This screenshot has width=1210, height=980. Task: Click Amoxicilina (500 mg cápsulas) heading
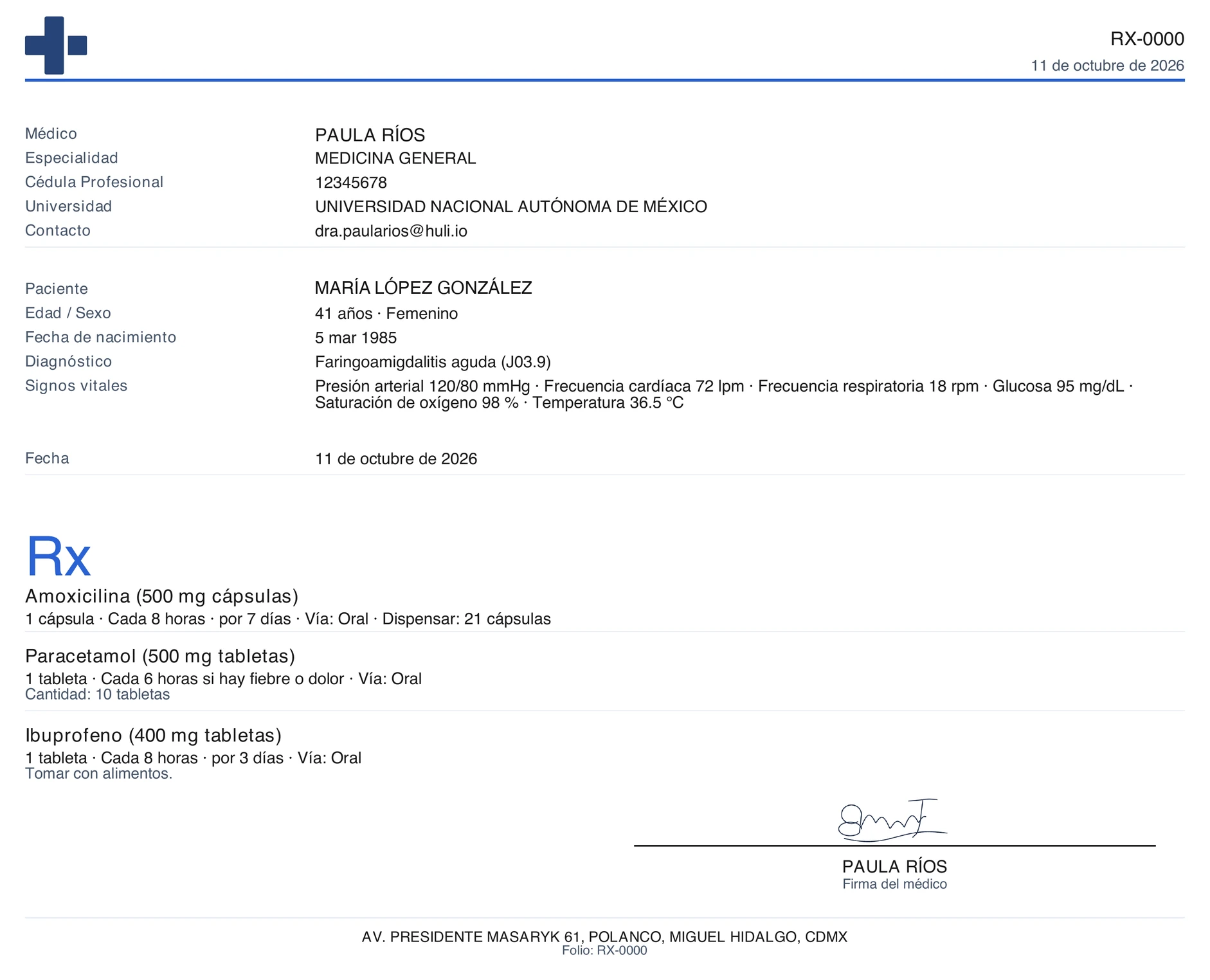pos(162,596)
